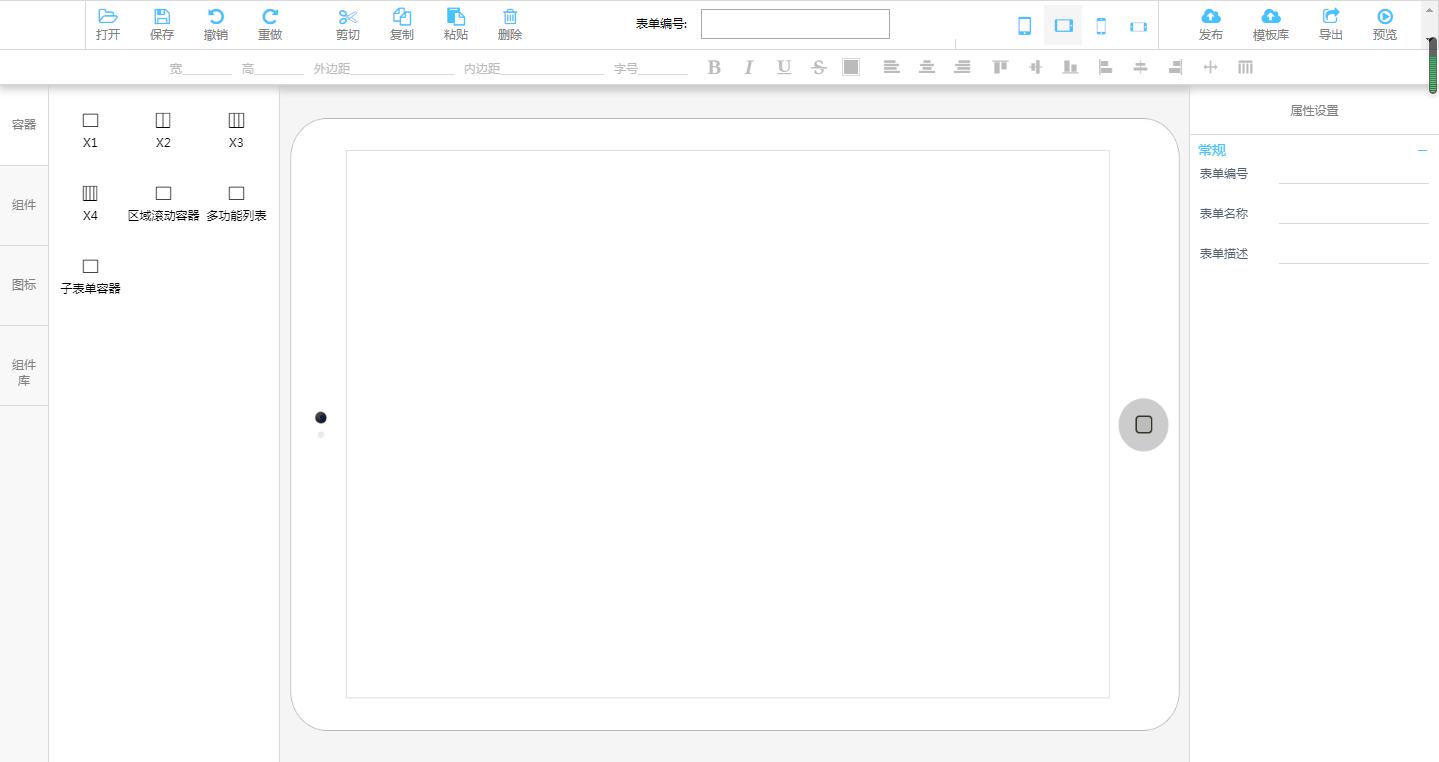Open the gray color swatch picker
Screen dimensions: 1439x762
point(851,67)
